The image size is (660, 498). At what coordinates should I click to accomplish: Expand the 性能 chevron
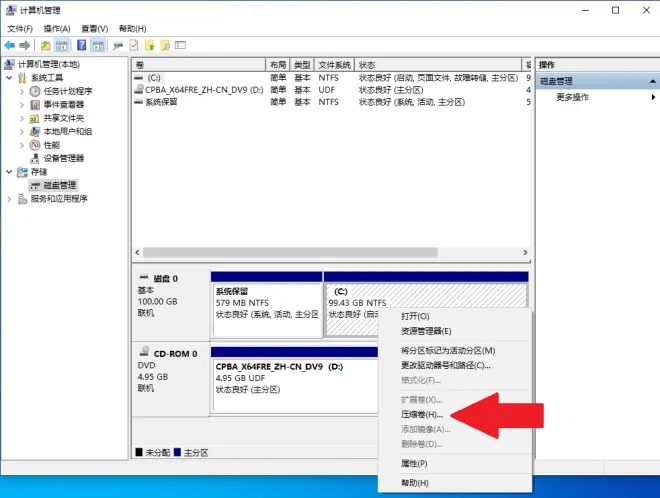pos(22,145)
